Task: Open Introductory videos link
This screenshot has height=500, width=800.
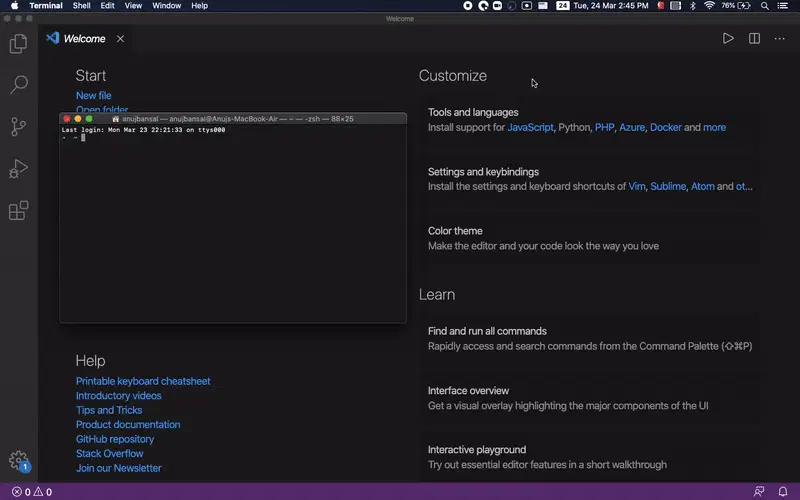Action: [x=118, y=395]
